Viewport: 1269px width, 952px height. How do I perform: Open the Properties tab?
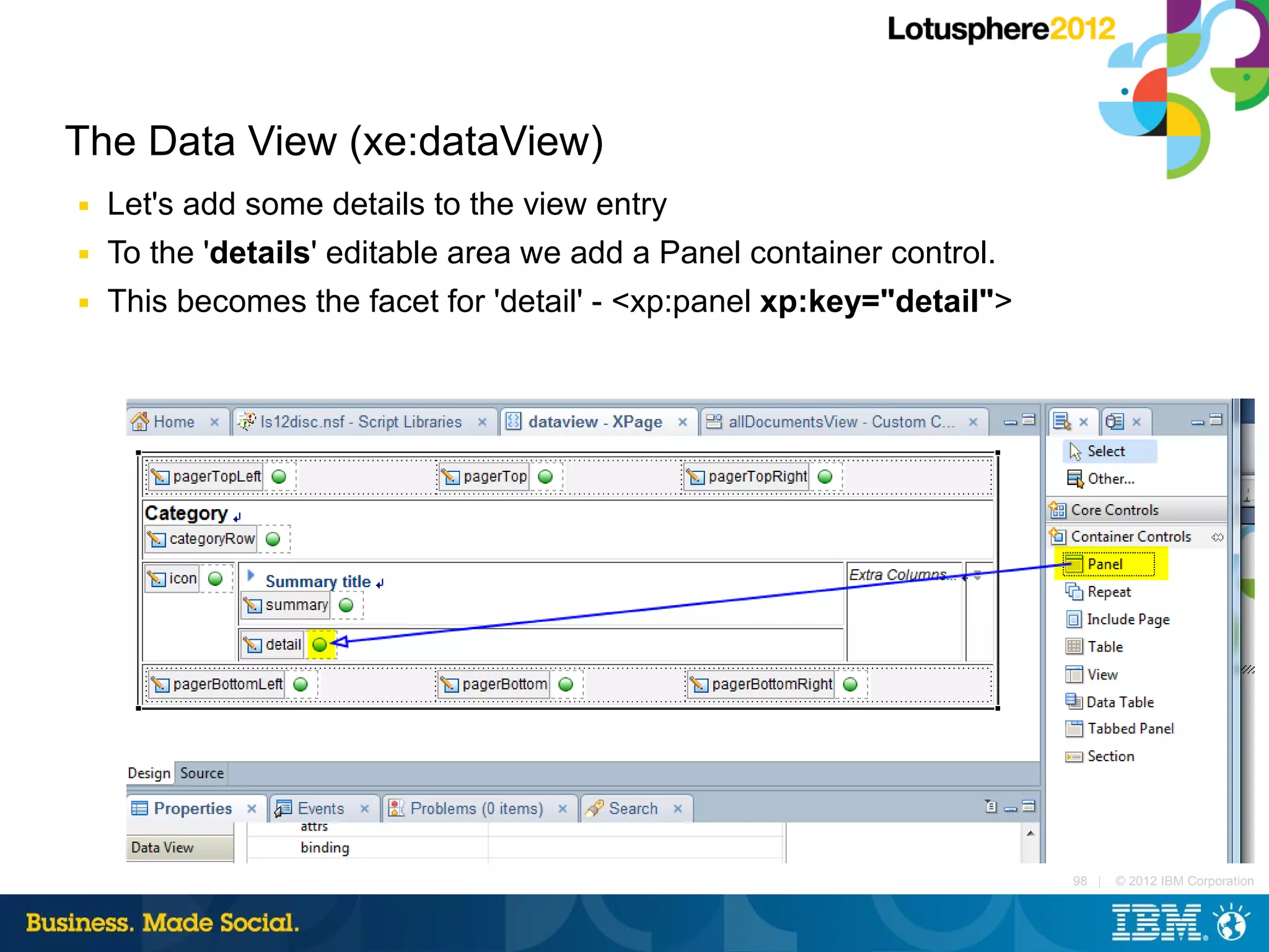coord(196,808)
